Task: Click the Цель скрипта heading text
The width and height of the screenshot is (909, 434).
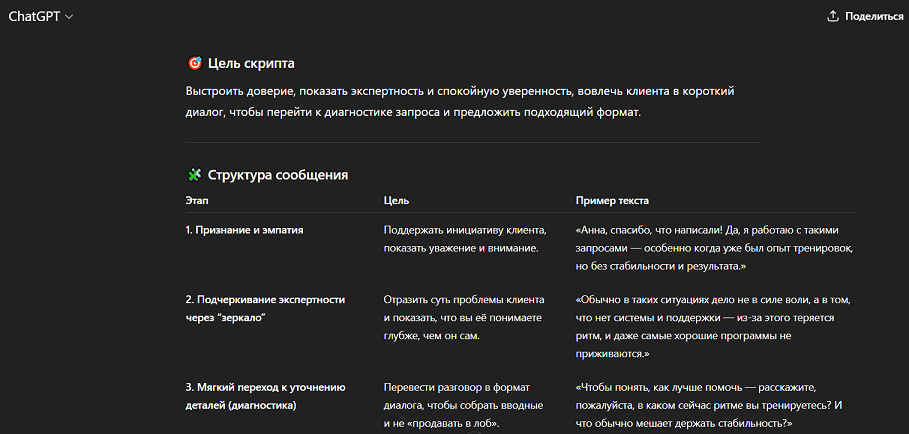Action: click(251, 63)
